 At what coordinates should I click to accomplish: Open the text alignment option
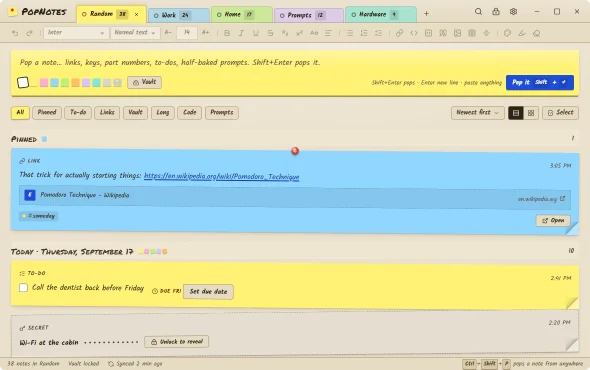[328, 33]
